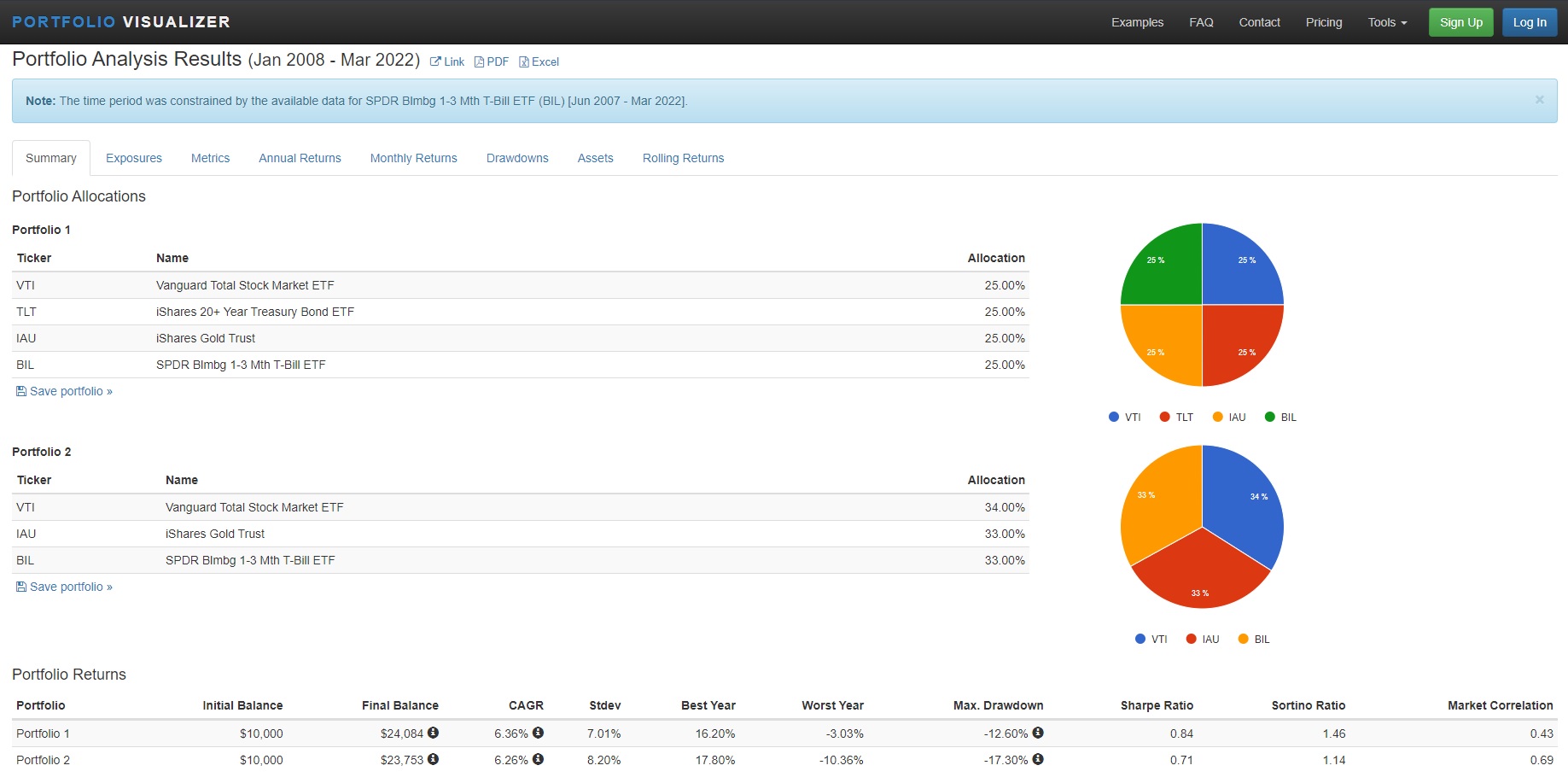
Task: Click save icon under Portfolio 2 table
Action: tap(21, 587)
